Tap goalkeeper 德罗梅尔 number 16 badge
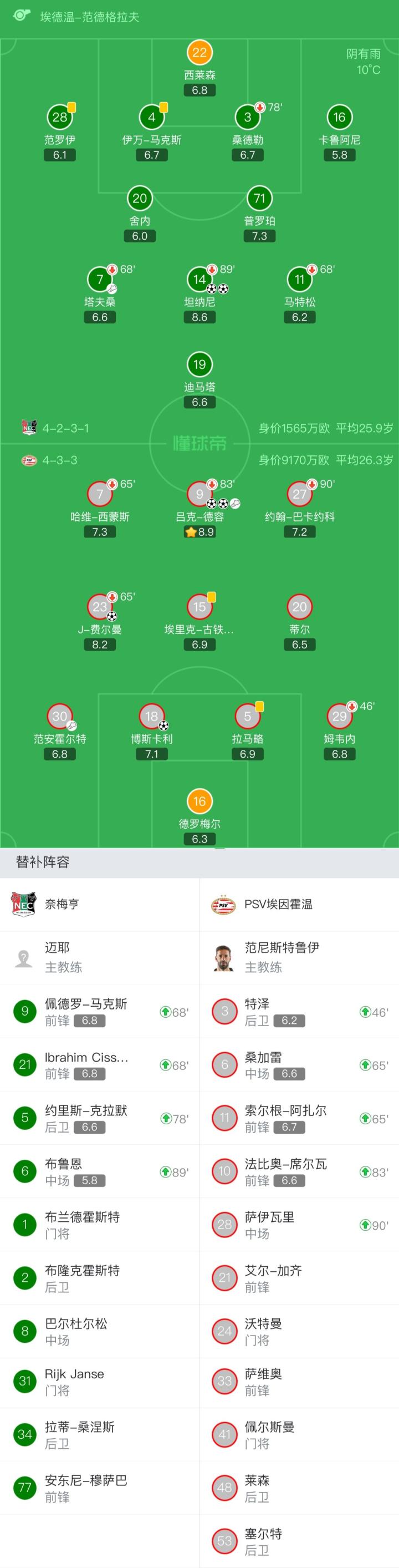Viewport: 399px width, 1568px height. pyautogui.click(x=199, y=801)
